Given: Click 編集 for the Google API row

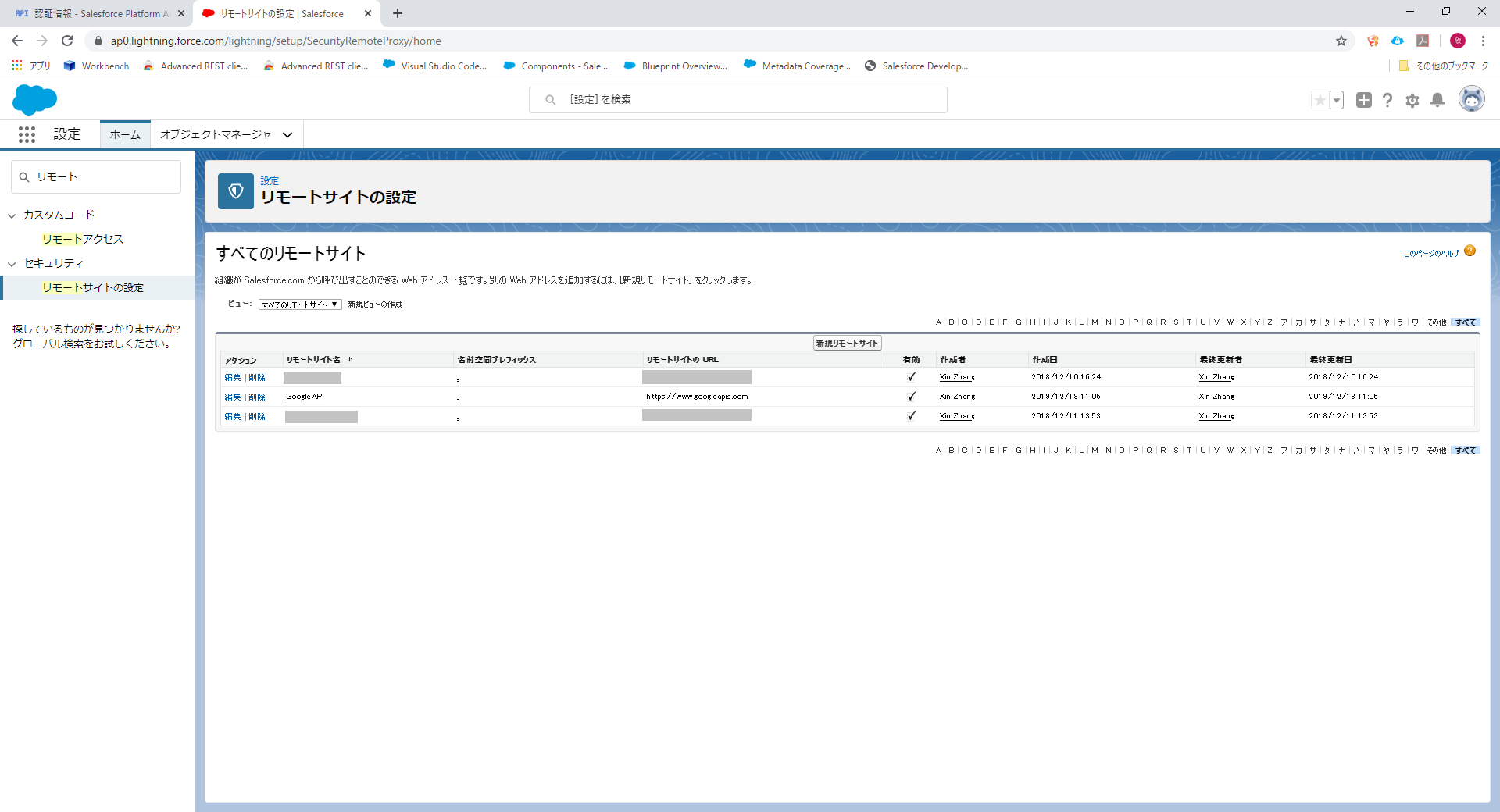Looking at the screenshot, I should (x=233, y=397).
